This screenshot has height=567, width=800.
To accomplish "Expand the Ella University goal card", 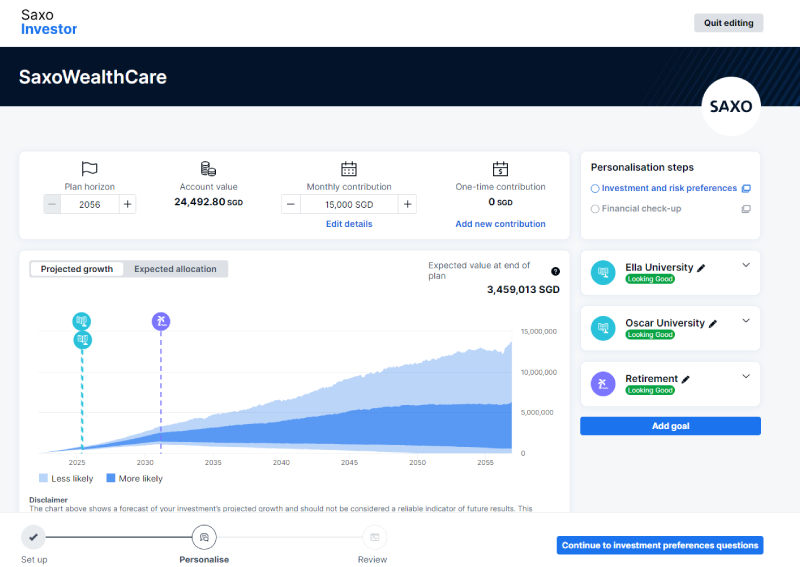I will click(x=745, y=265).
